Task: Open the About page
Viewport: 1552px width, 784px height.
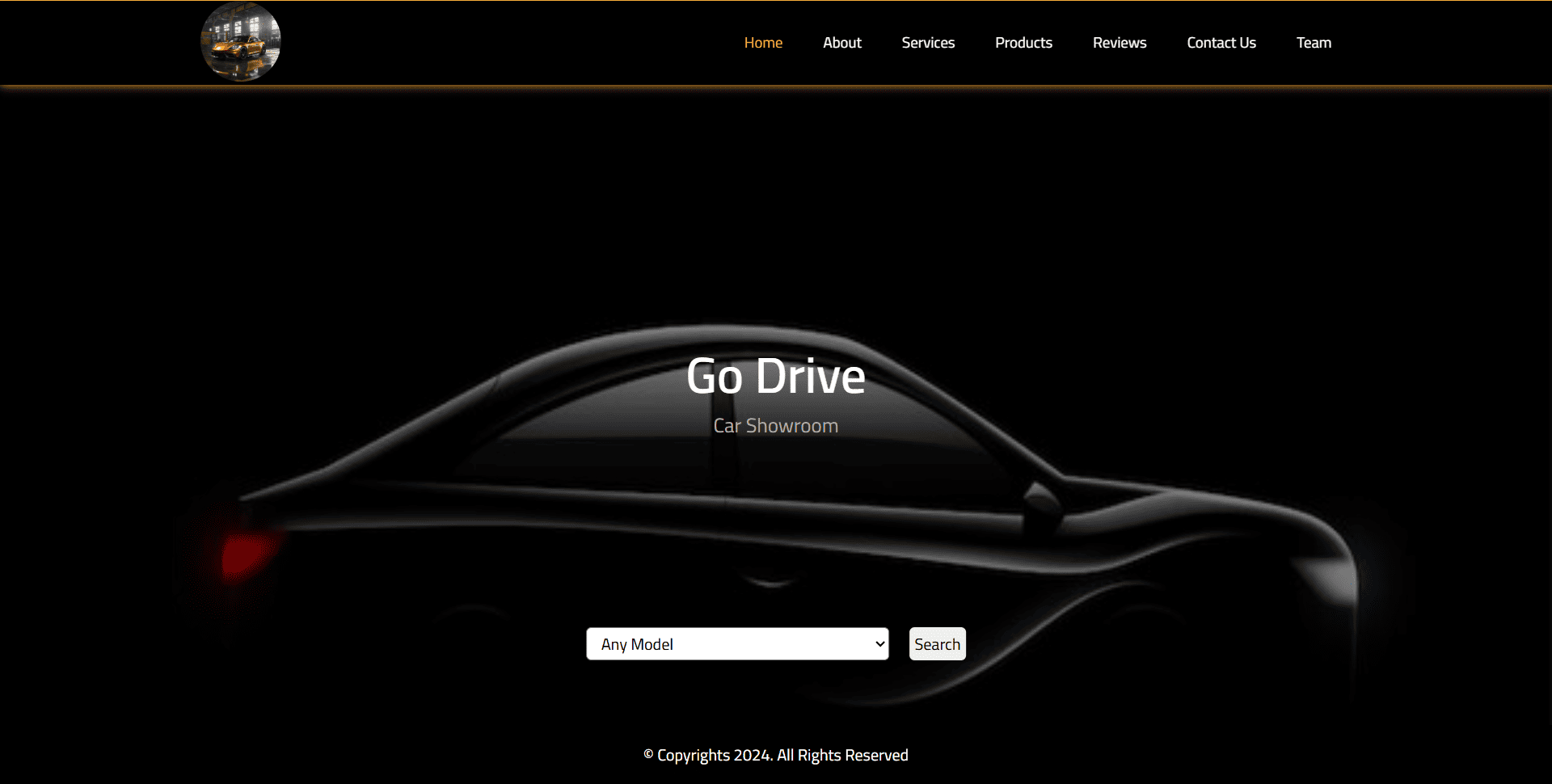Action: [x=841, y=42]
